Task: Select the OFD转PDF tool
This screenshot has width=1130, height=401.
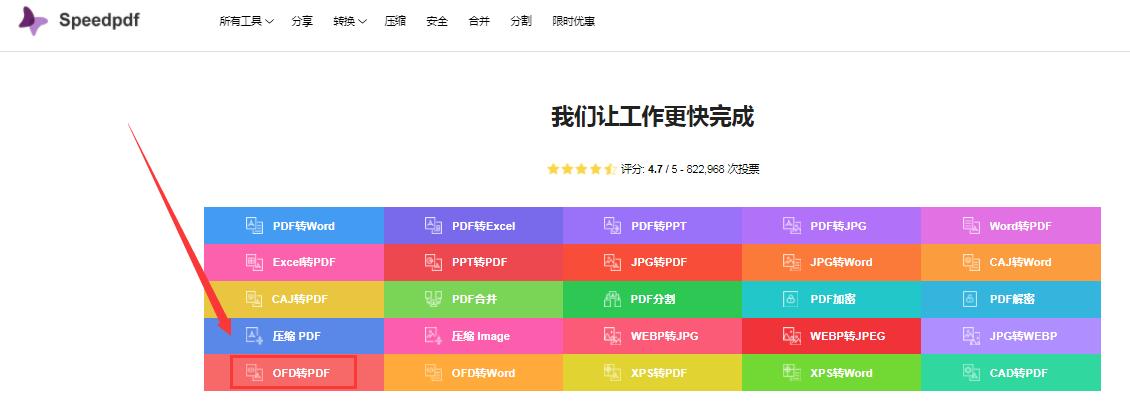Action: (x=294, y=372)
